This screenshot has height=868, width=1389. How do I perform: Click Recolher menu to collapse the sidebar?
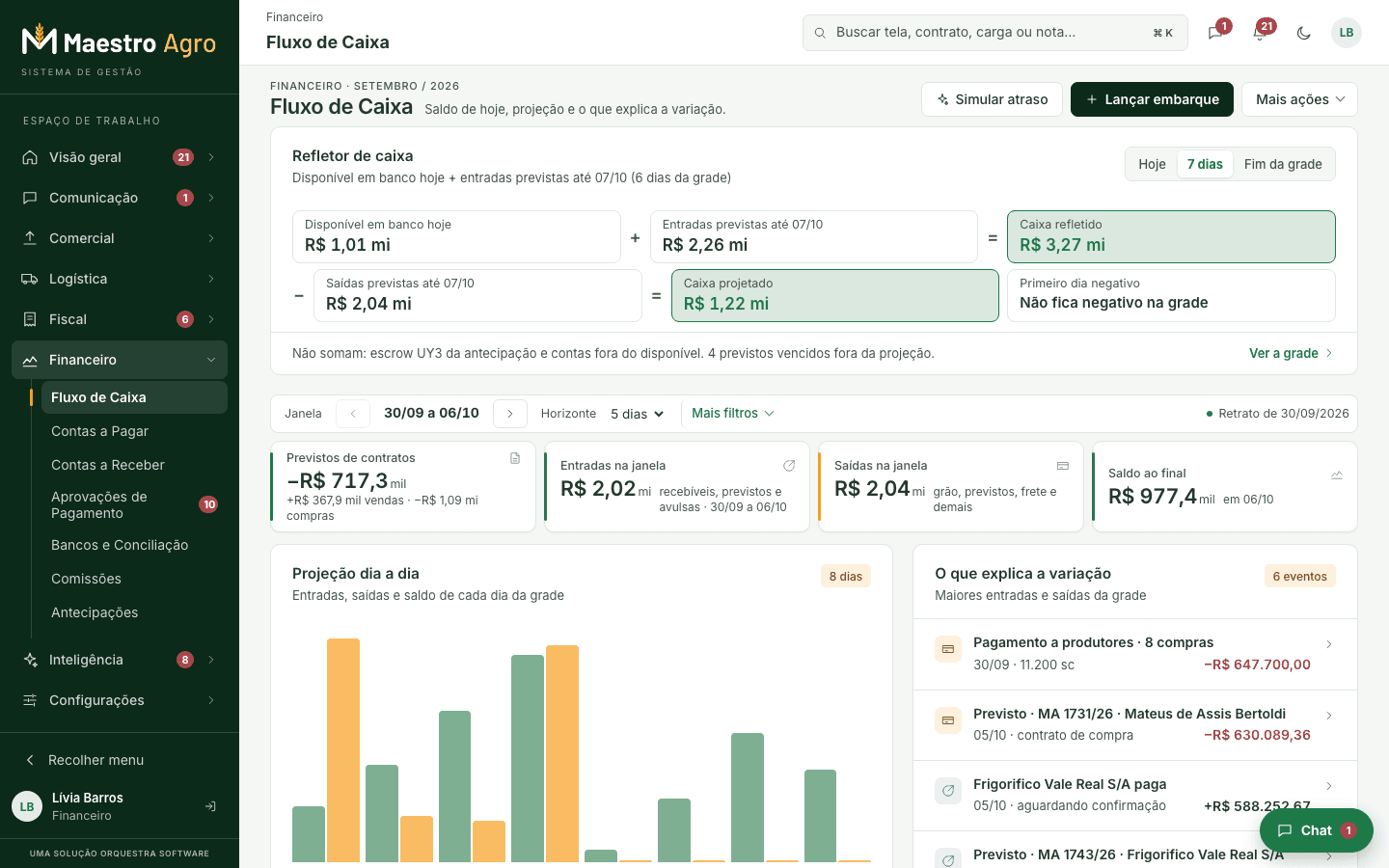tap(120, 760)
